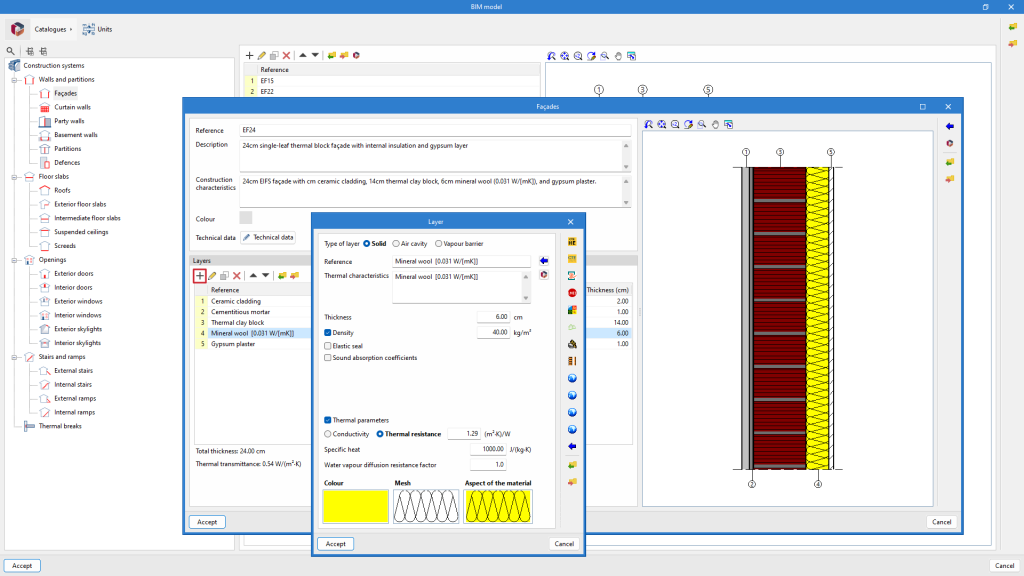Image resolution: width=1024 pixels, height=576 pixels.
Task: Click Cancel in the Layer dialog
Action: (x=564, y=544)
